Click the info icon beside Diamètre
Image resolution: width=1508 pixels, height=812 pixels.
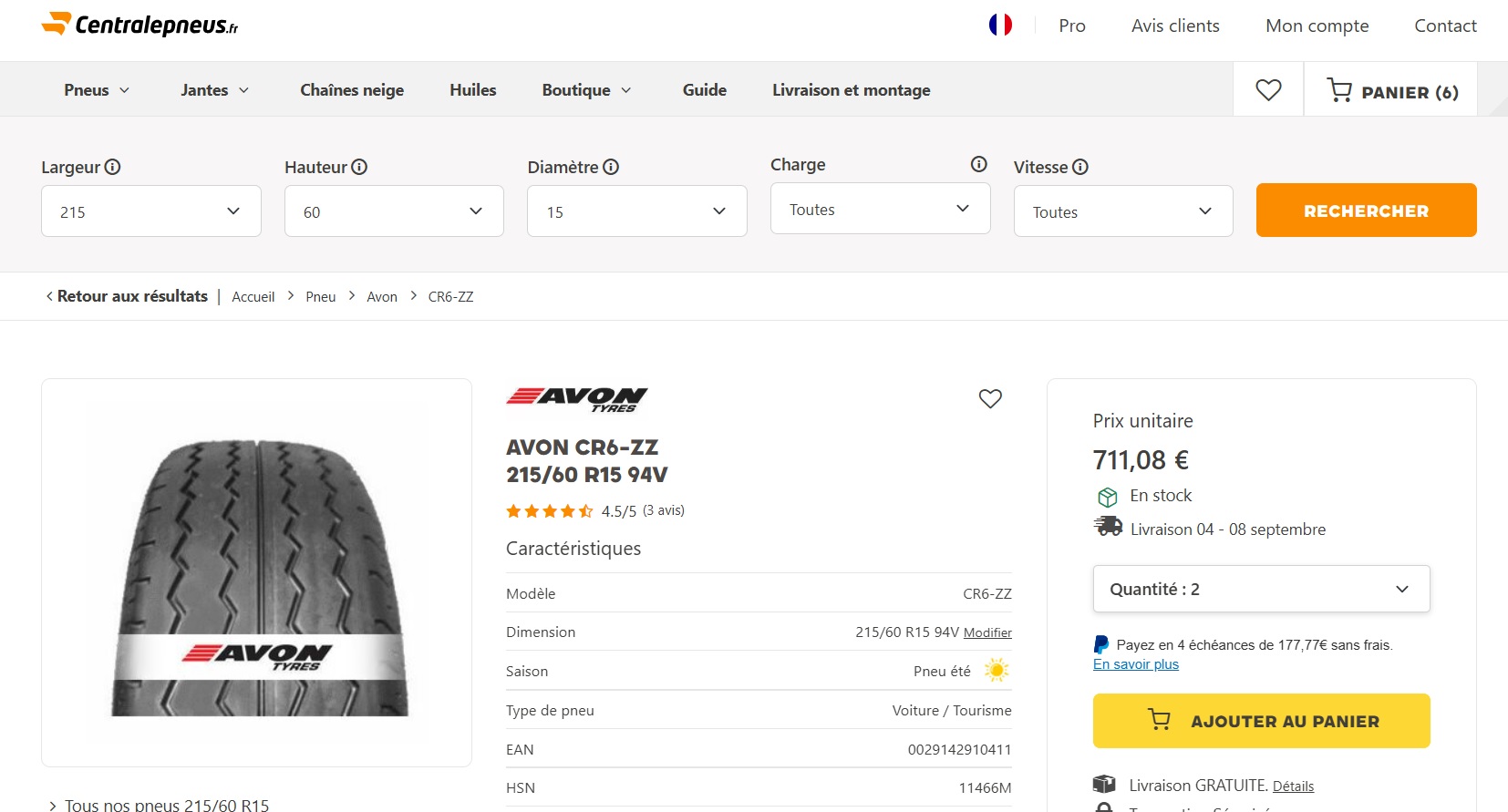point(611,167)
